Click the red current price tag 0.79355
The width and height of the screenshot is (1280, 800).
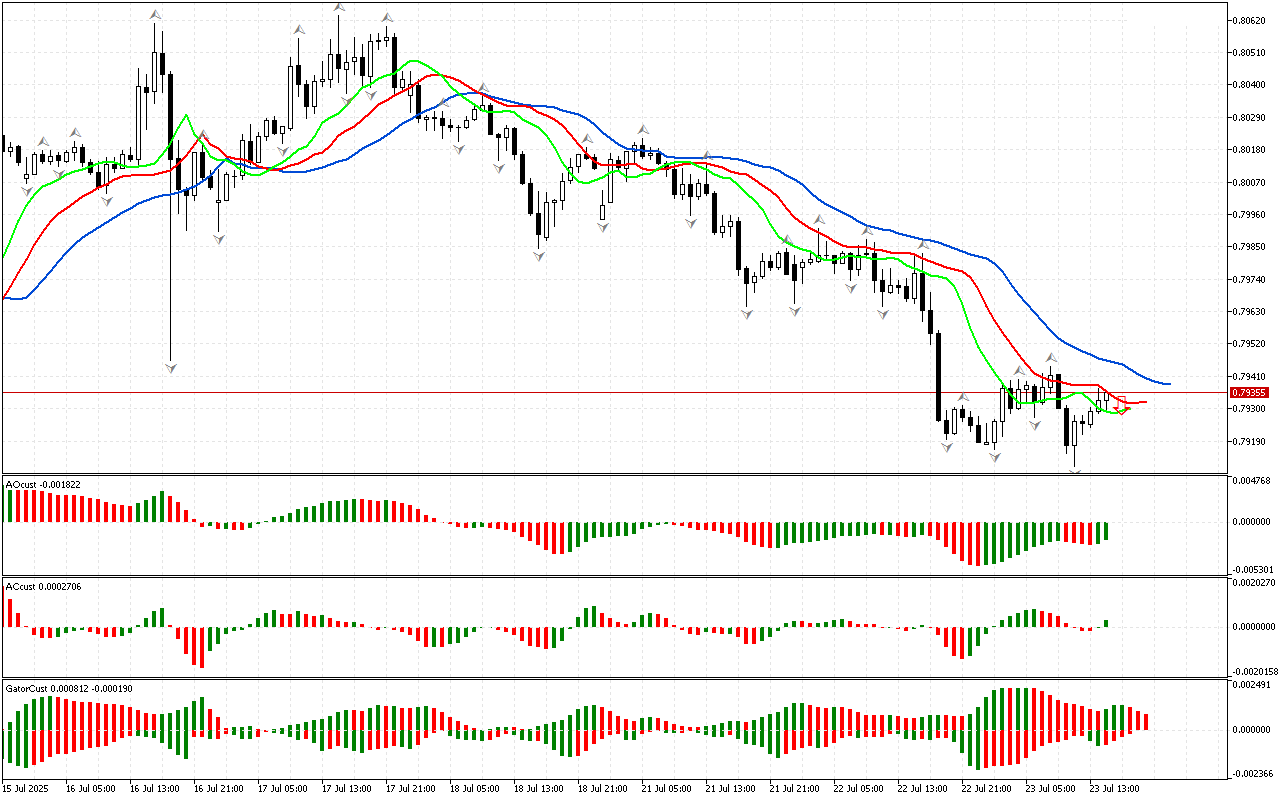(x=1250, y=393)
